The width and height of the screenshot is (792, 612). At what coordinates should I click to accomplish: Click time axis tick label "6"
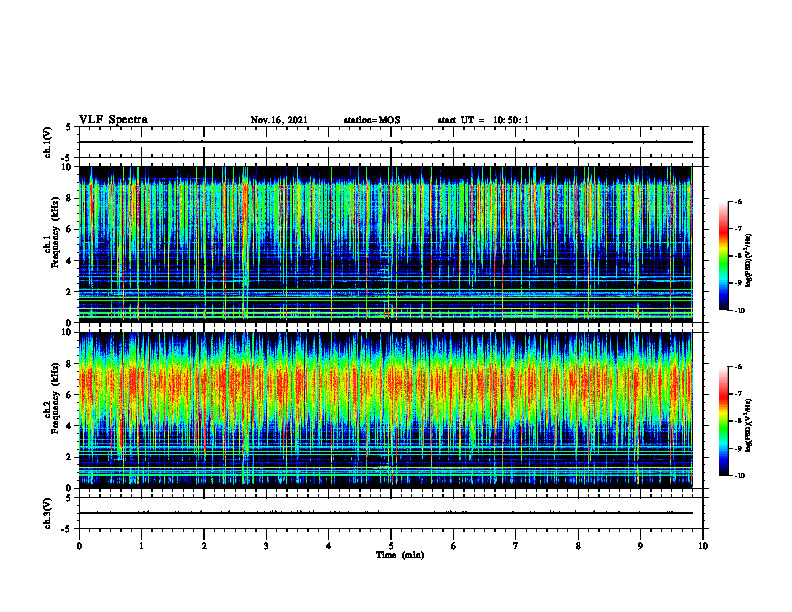454,546
